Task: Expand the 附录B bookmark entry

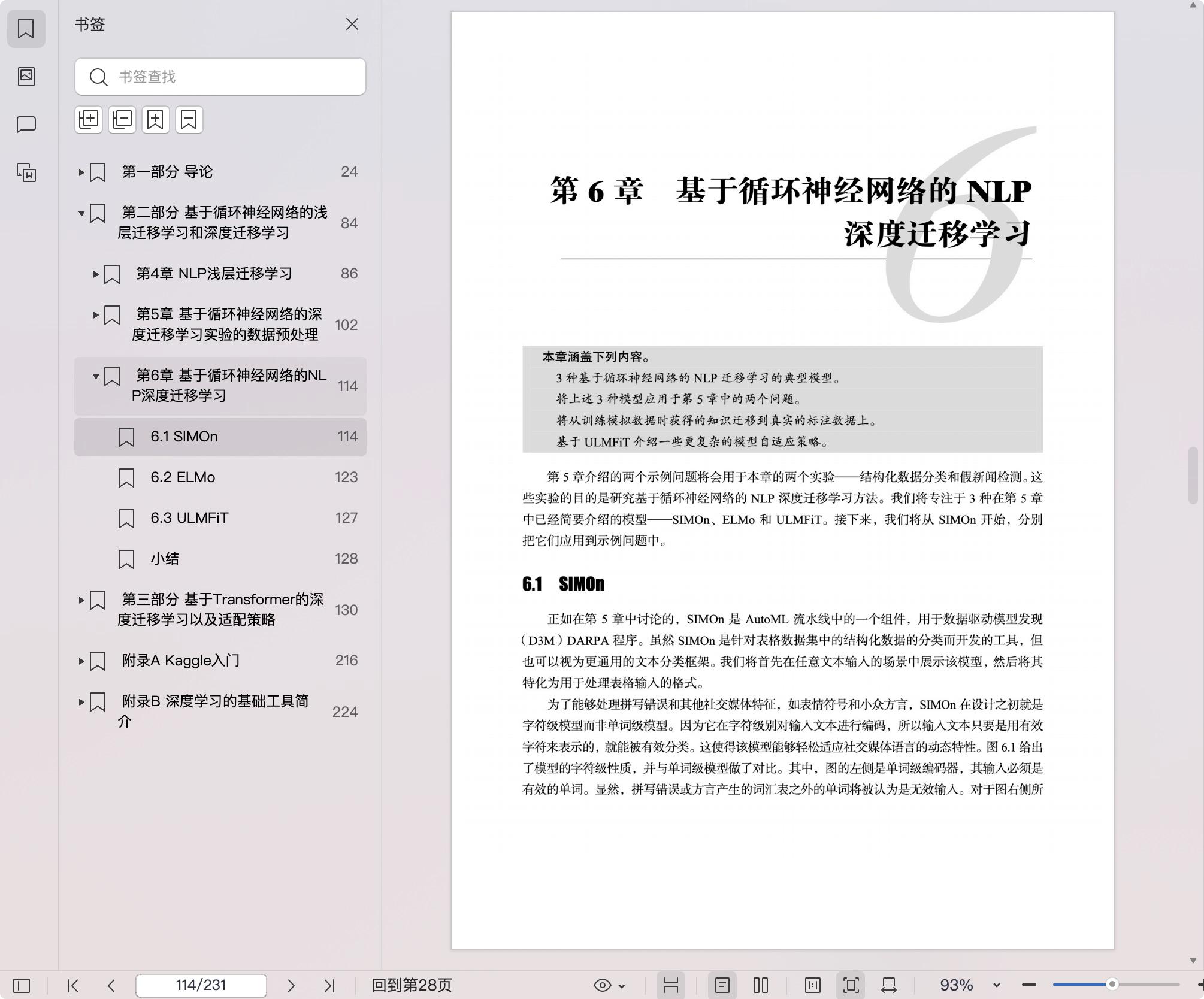Action: pyautogui.click(x=81, y=702)
